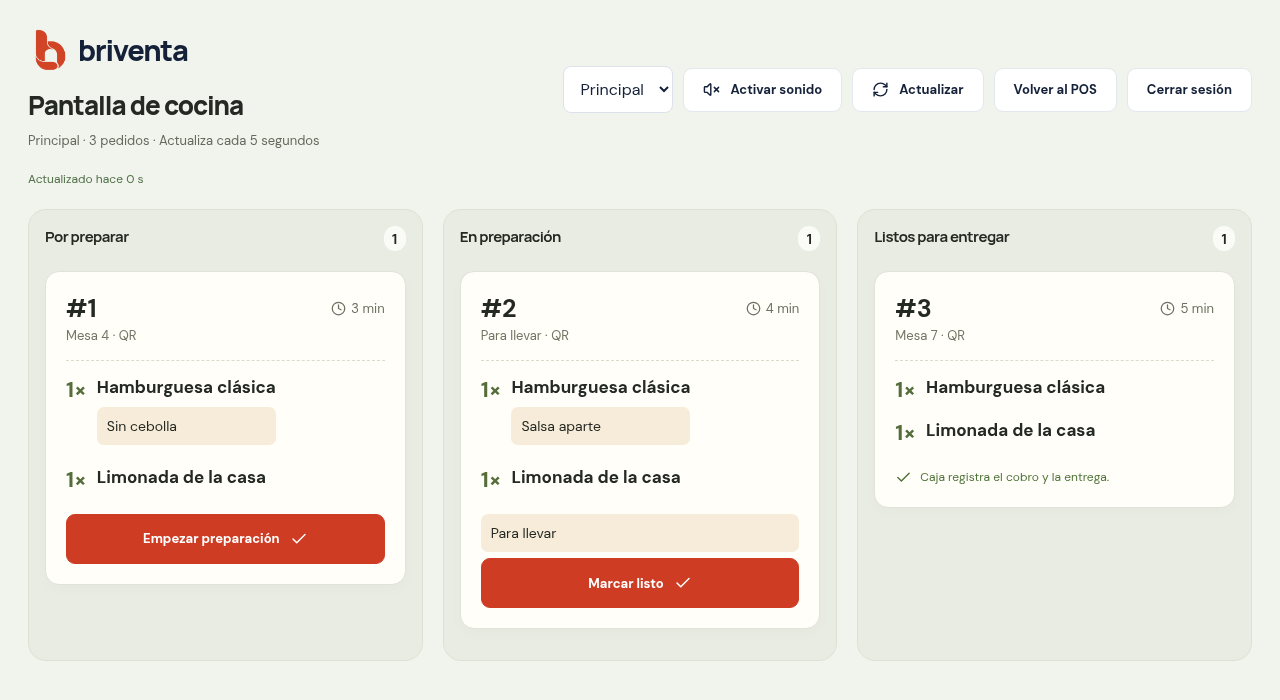Click the checkmark in Empezar preparación button
The image size is (1280, 700).
[x=299, y=539]
